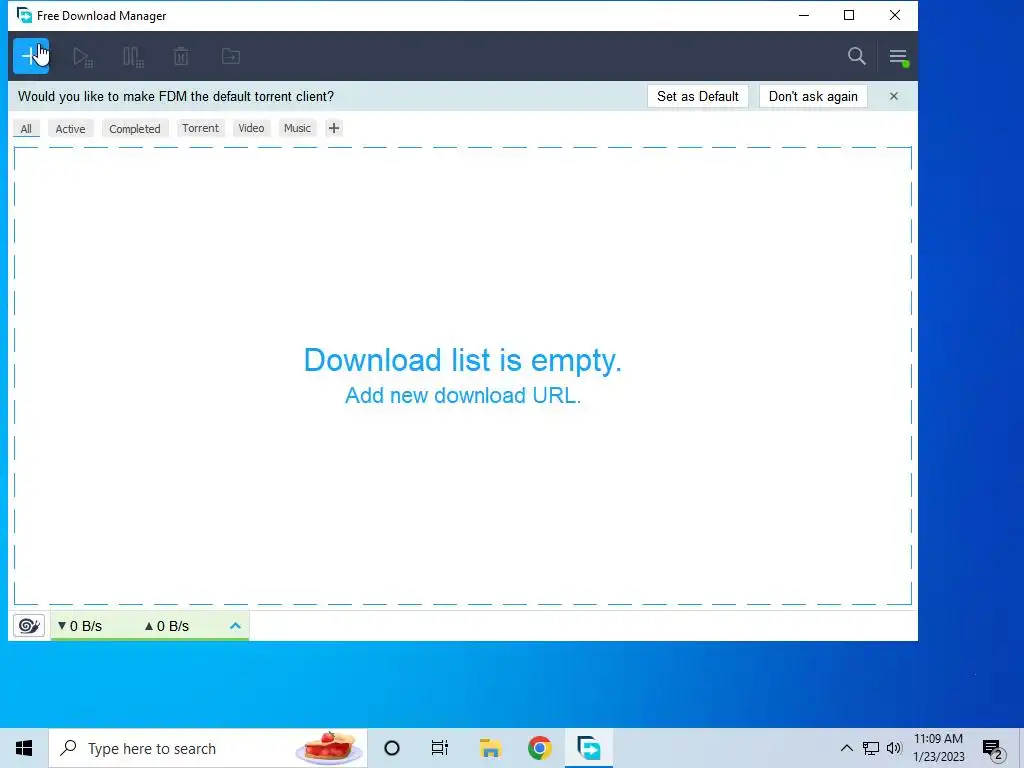Dismiss the default torrent client banner
Viewport: 1024px width, 768px height.
pos(893,97)
